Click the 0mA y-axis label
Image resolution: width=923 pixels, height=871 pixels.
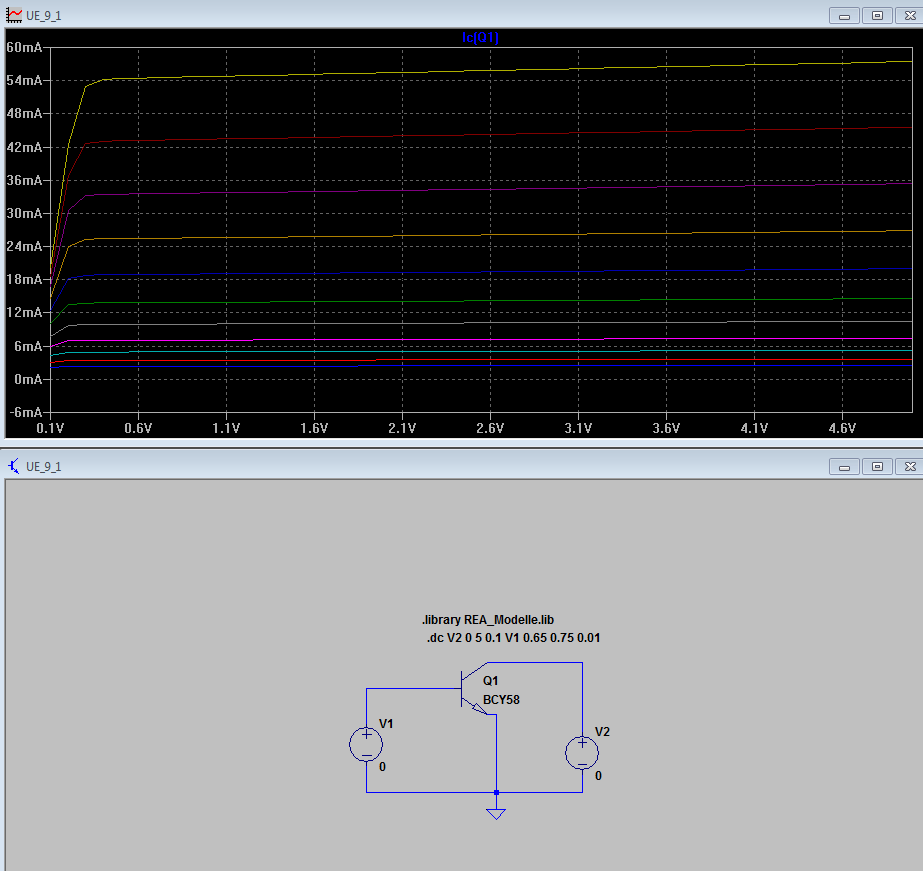[28, 380]
